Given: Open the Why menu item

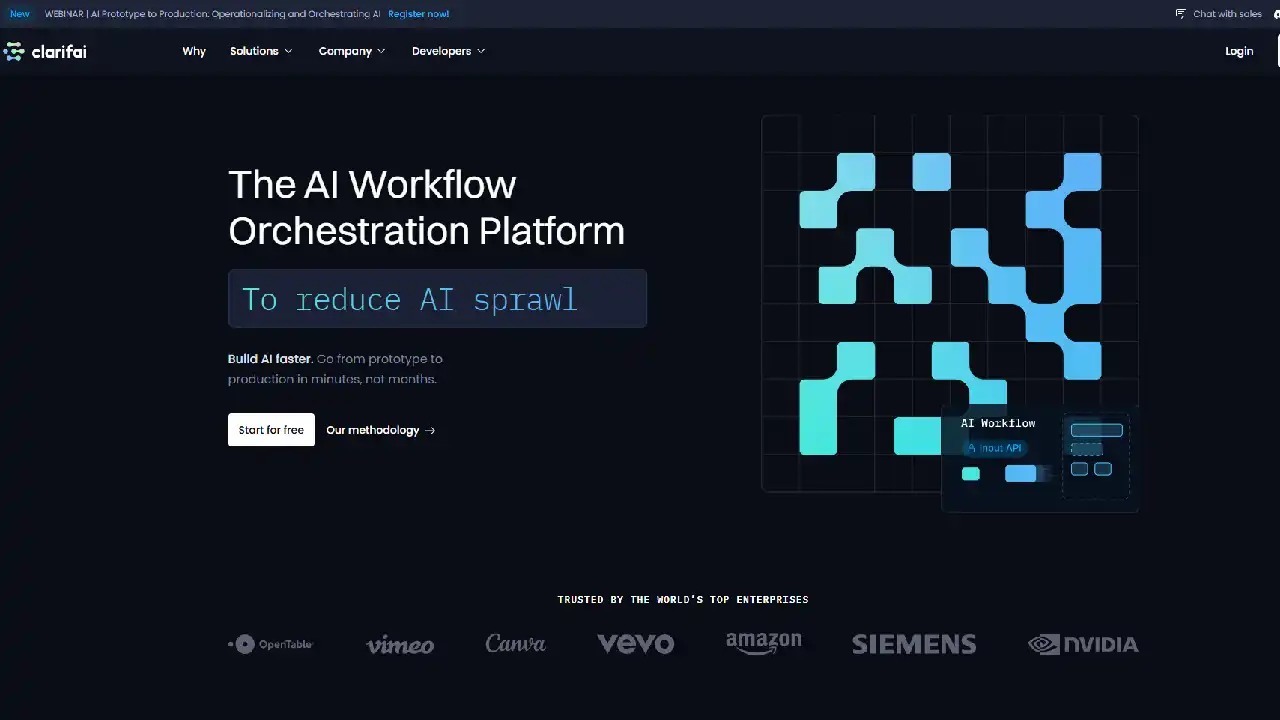Looking at the screenshot, I should coord(194,51).
